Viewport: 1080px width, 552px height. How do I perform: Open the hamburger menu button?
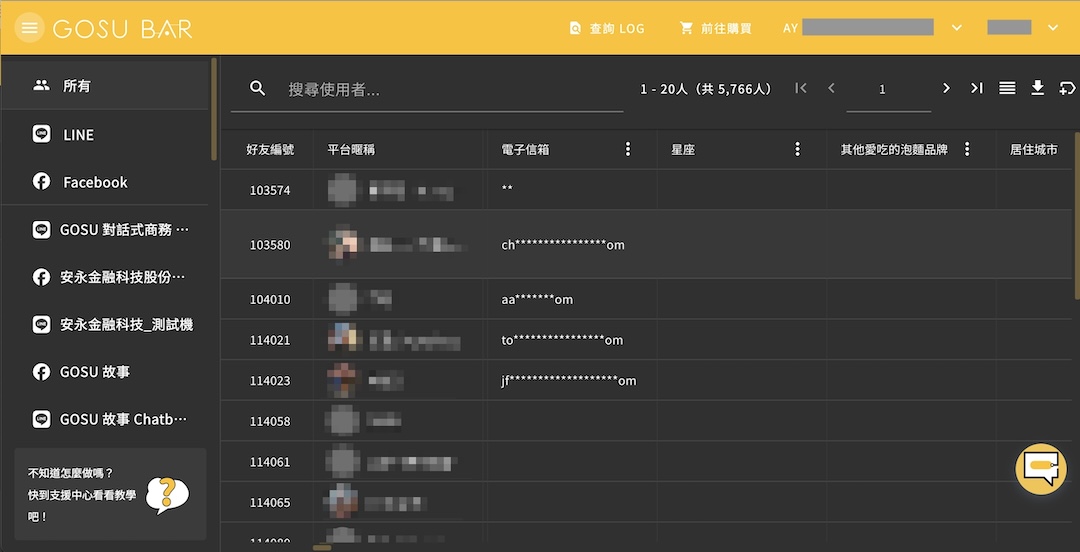[29, 28]
